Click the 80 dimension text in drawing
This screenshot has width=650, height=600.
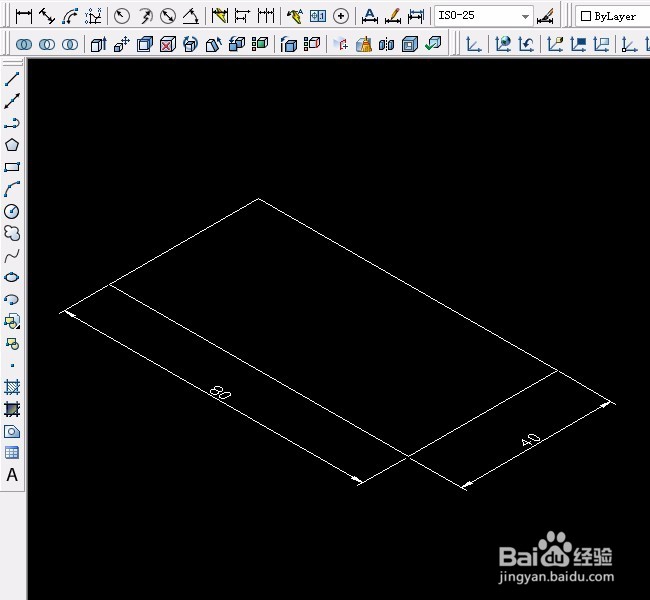pyautogui.click(x=220, y=392)
